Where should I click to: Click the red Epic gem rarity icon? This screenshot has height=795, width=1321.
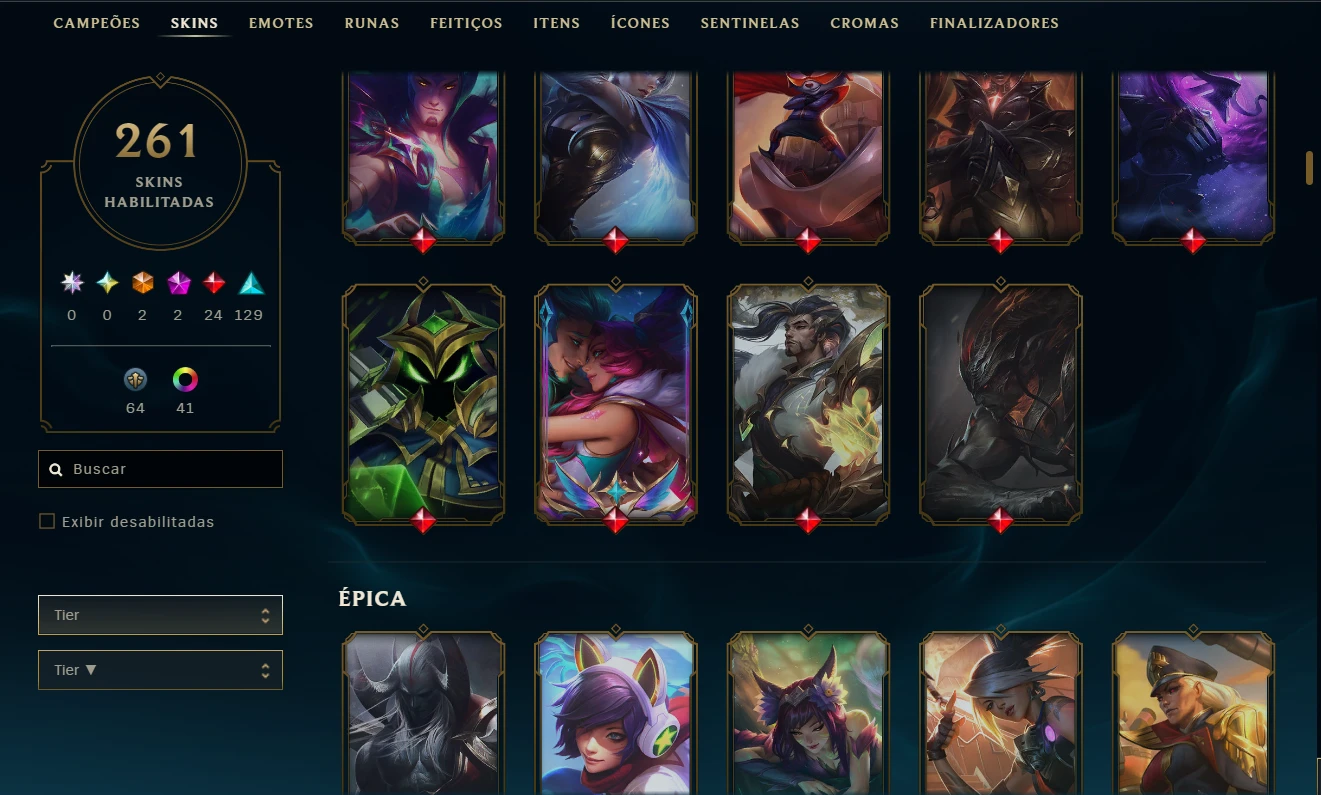coord(214,283)
